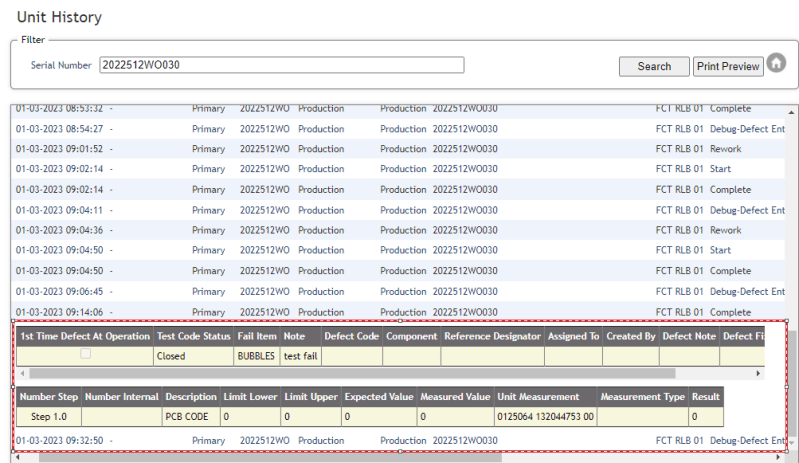Click the 1st Time Defect At Operation header
The width and height of the screenshot is (799, 463).
click(x=85, y=336)
